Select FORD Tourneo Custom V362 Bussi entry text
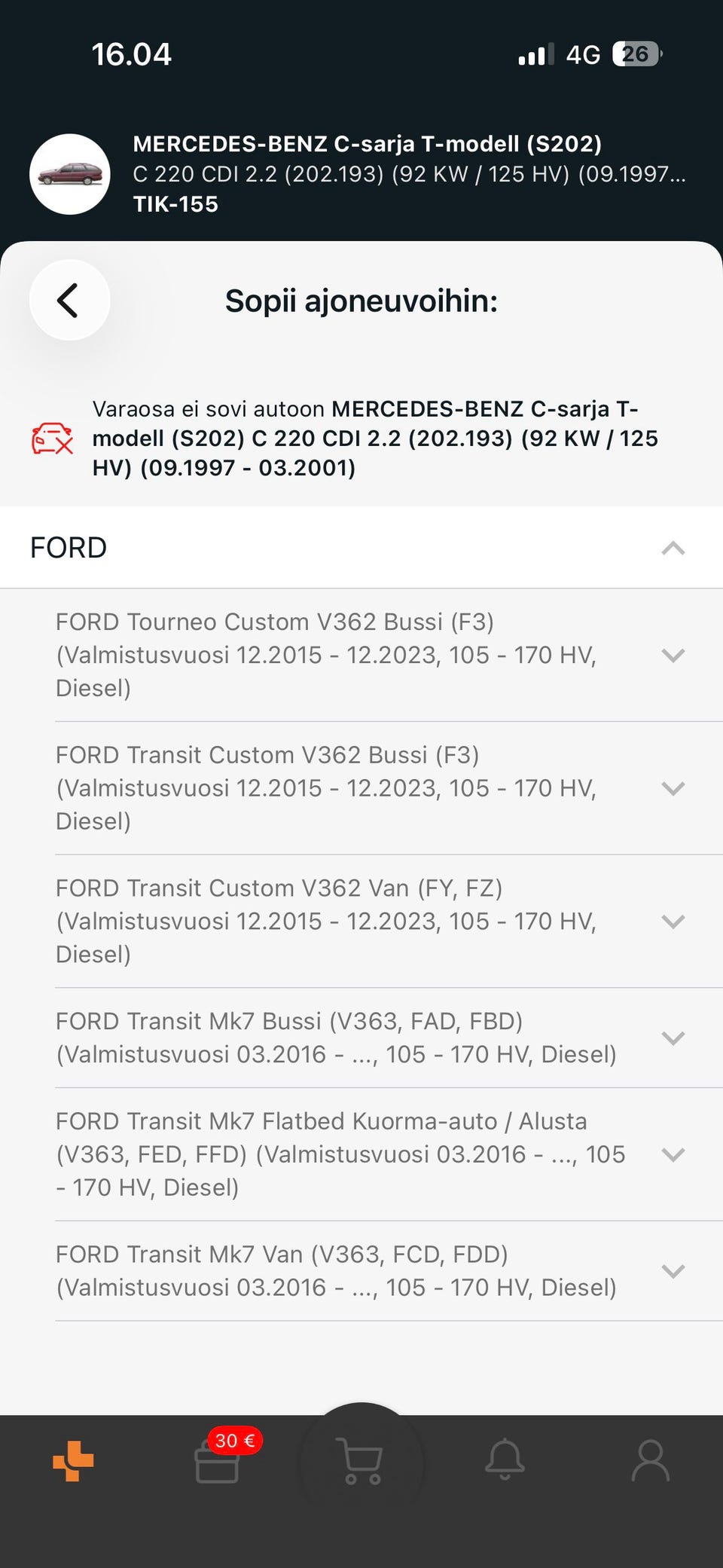The height and width of the screenshot is (1568, 723). tap(326, 655)
